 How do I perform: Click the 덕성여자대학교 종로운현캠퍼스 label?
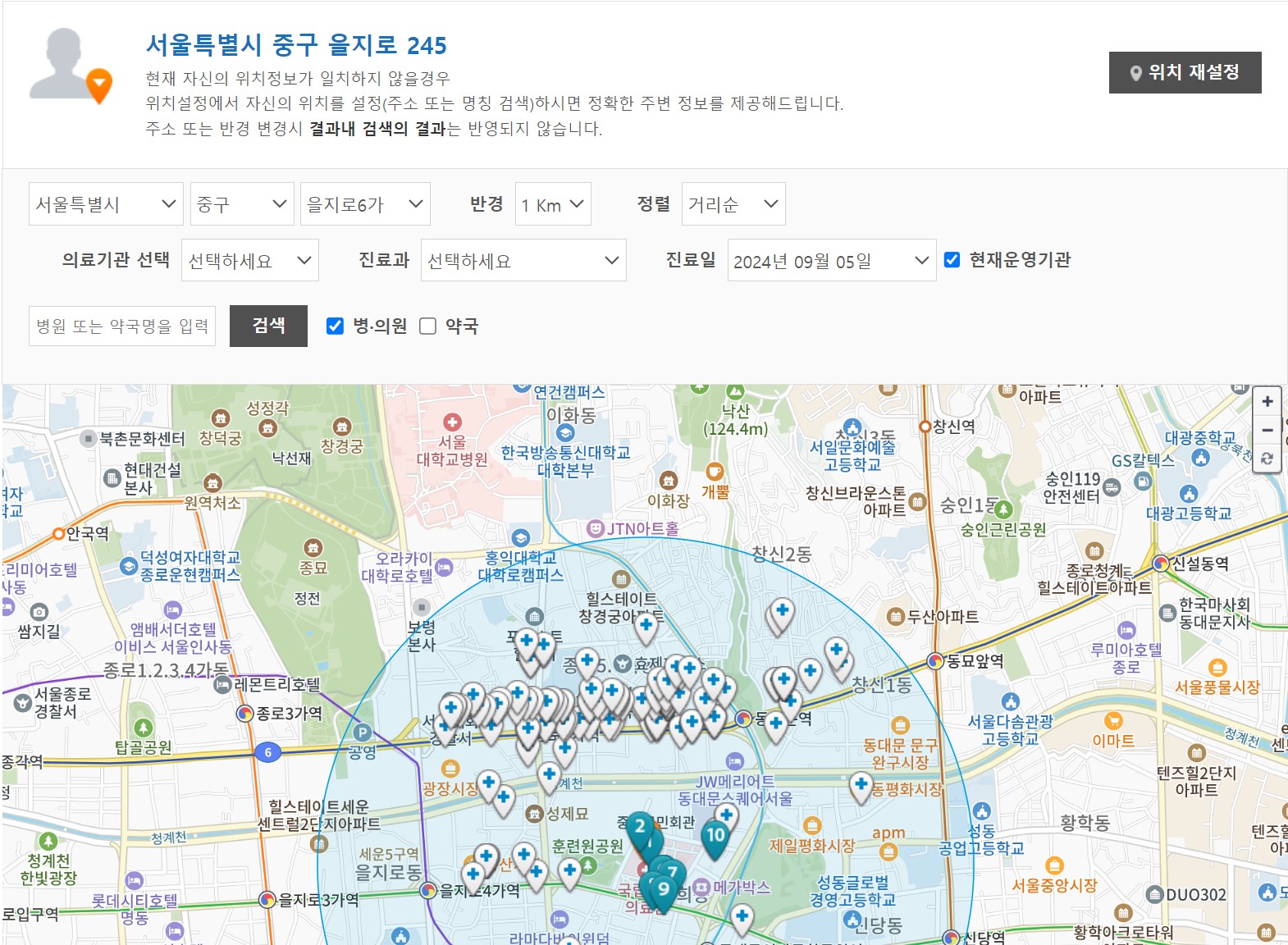point(190,566)
